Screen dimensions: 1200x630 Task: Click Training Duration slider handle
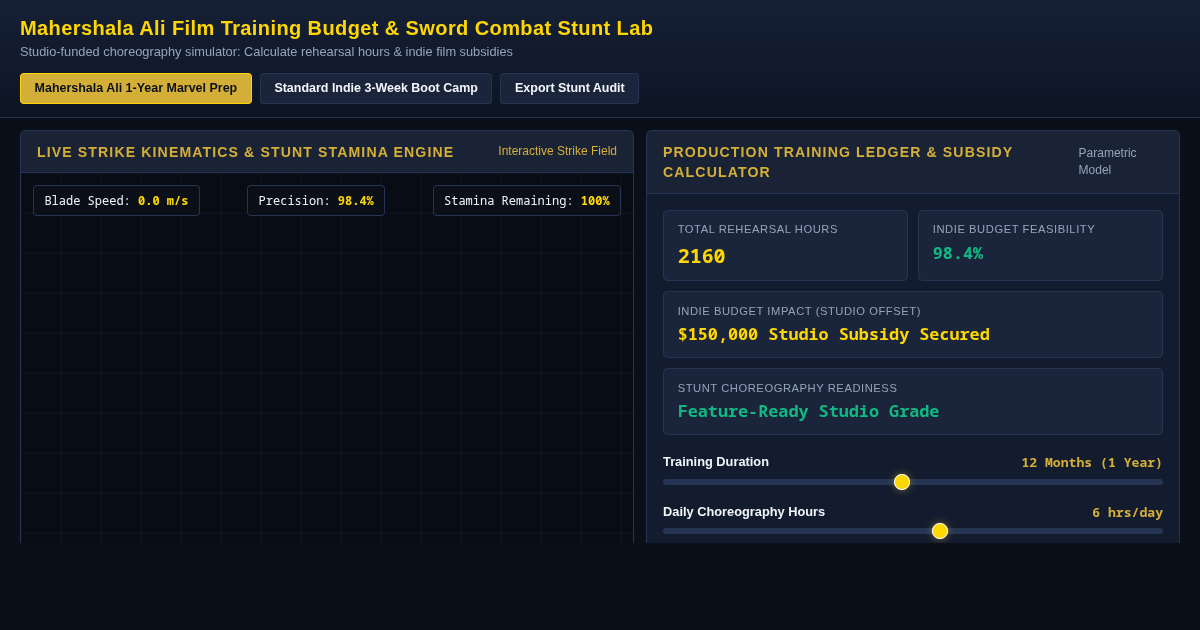pos(902,482)
